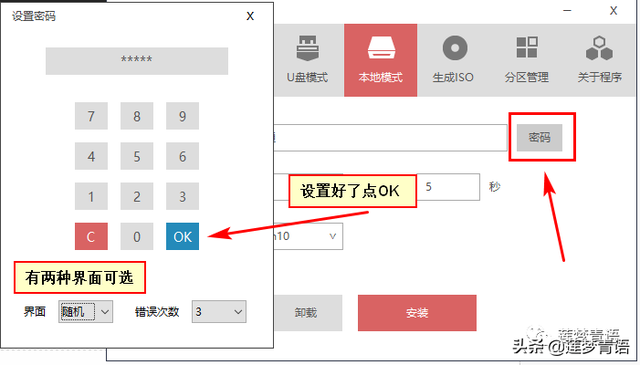Open the 分区管理 grid icon
Image resolution: width=640 pixels, height=365 pixels.
[x=527, y=47]
